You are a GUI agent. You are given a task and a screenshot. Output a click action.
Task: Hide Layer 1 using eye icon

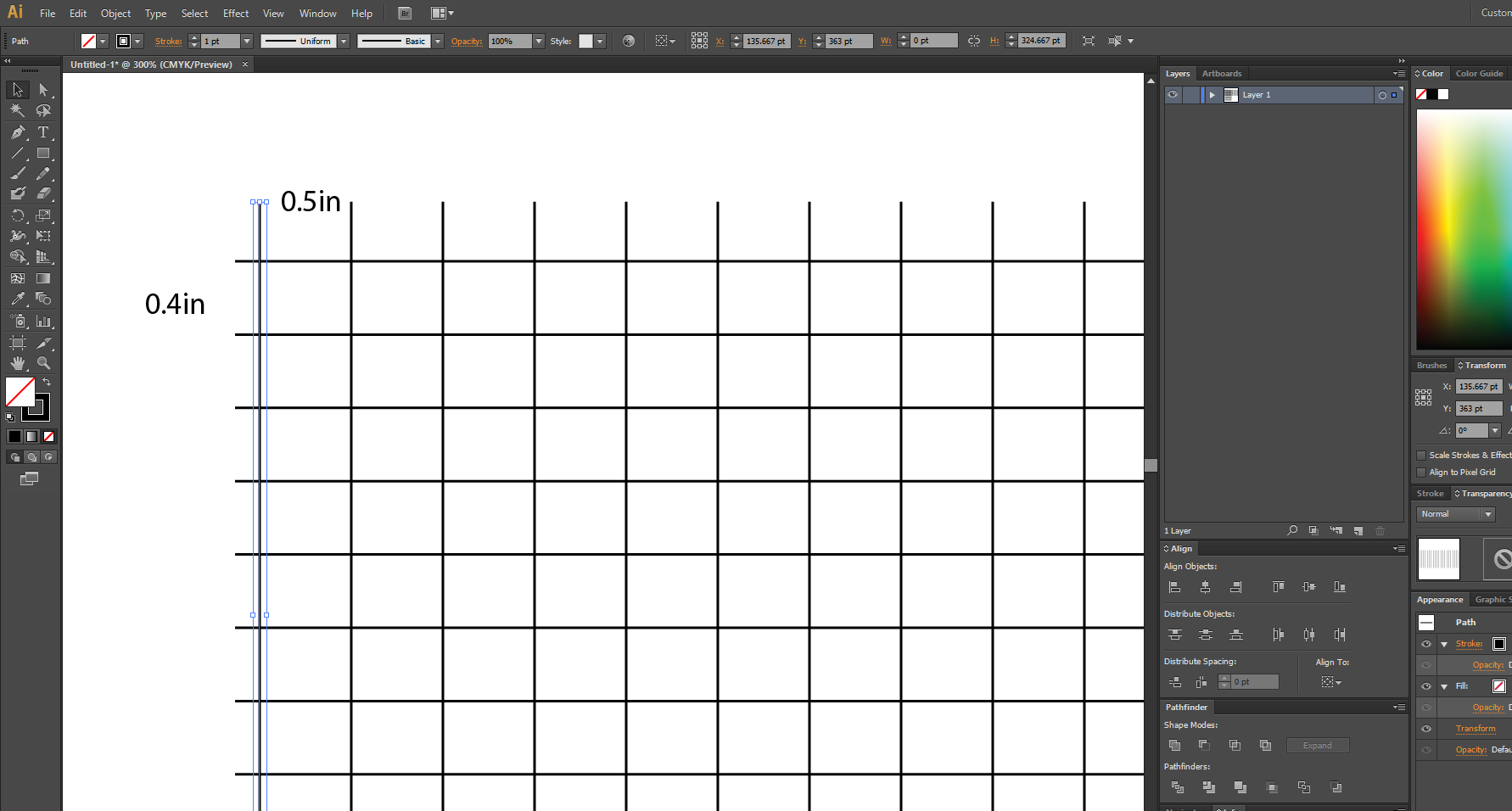tap(1173, 95)
